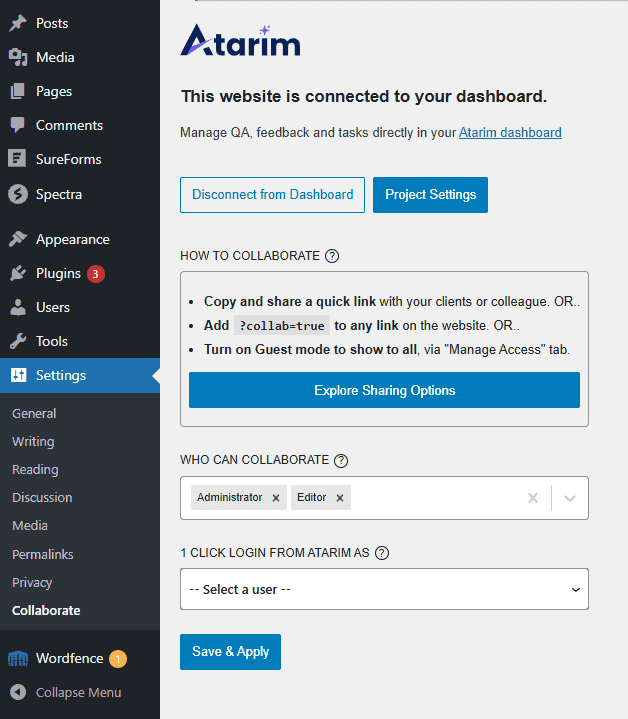Go to Privacy settings submenu

click(x=32, y=582)
